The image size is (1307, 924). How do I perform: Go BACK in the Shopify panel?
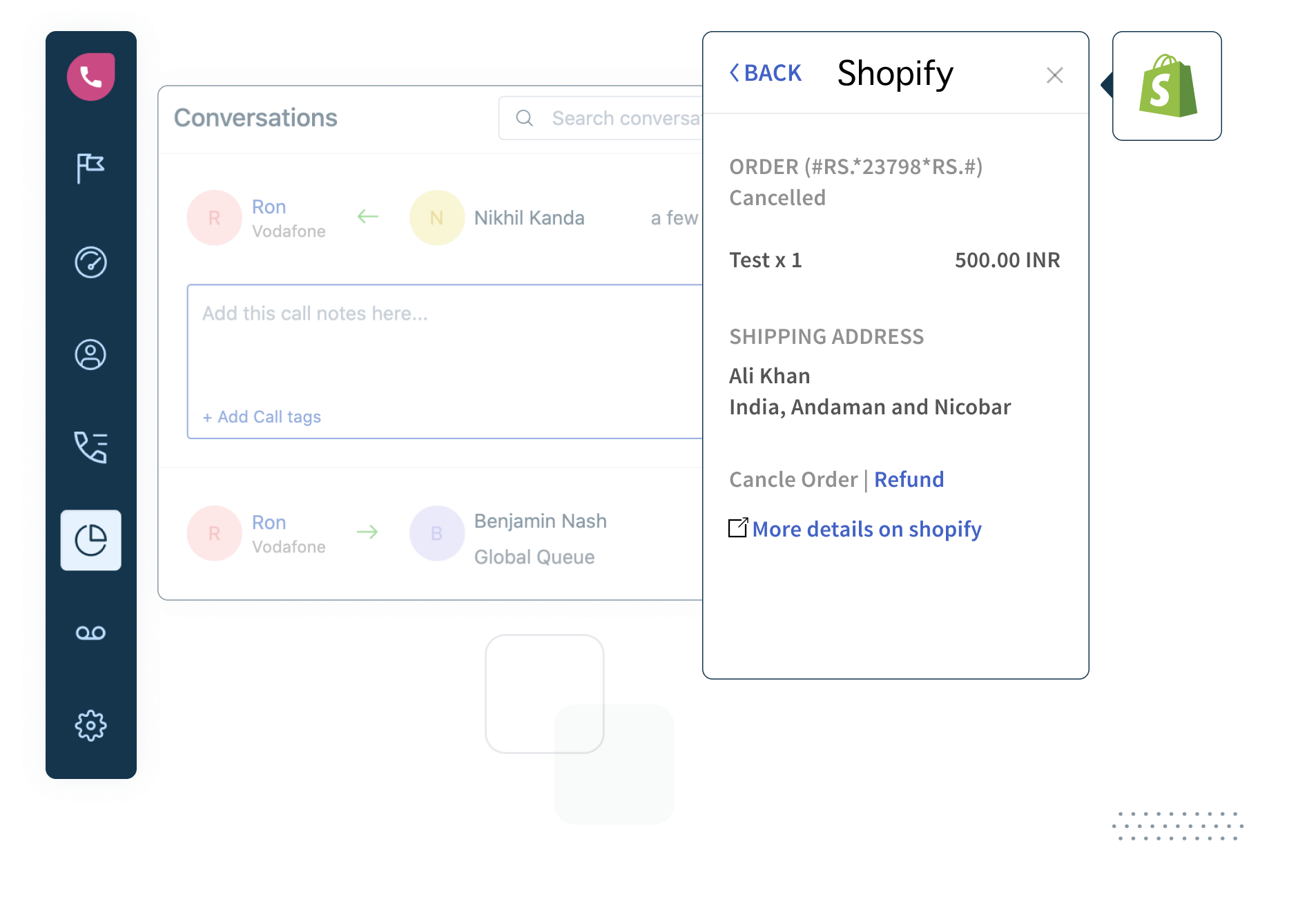coord(765,73)
